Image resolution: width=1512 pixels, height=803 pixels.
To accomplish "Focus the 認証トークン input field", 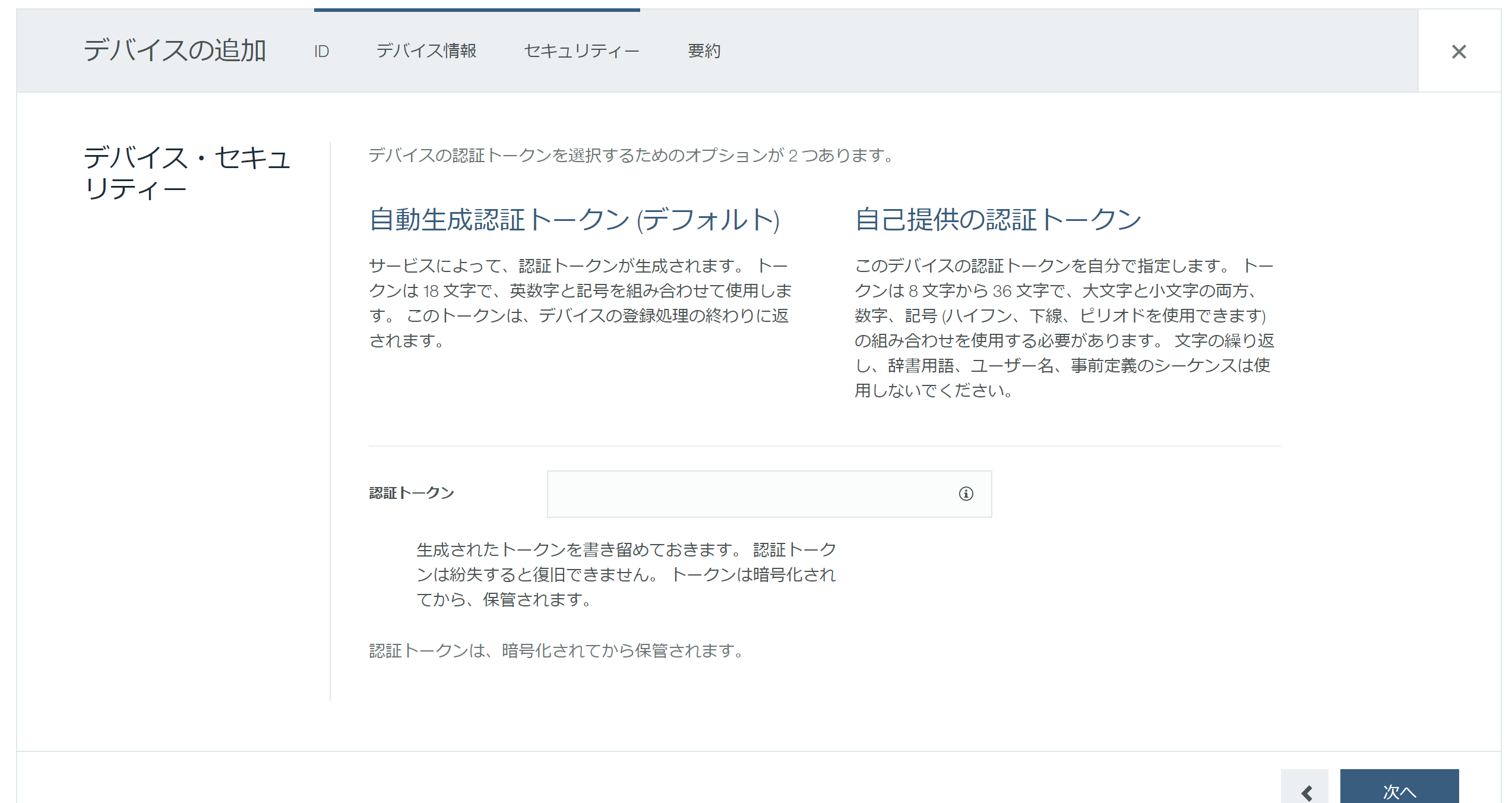I will [x=748, y=494].
